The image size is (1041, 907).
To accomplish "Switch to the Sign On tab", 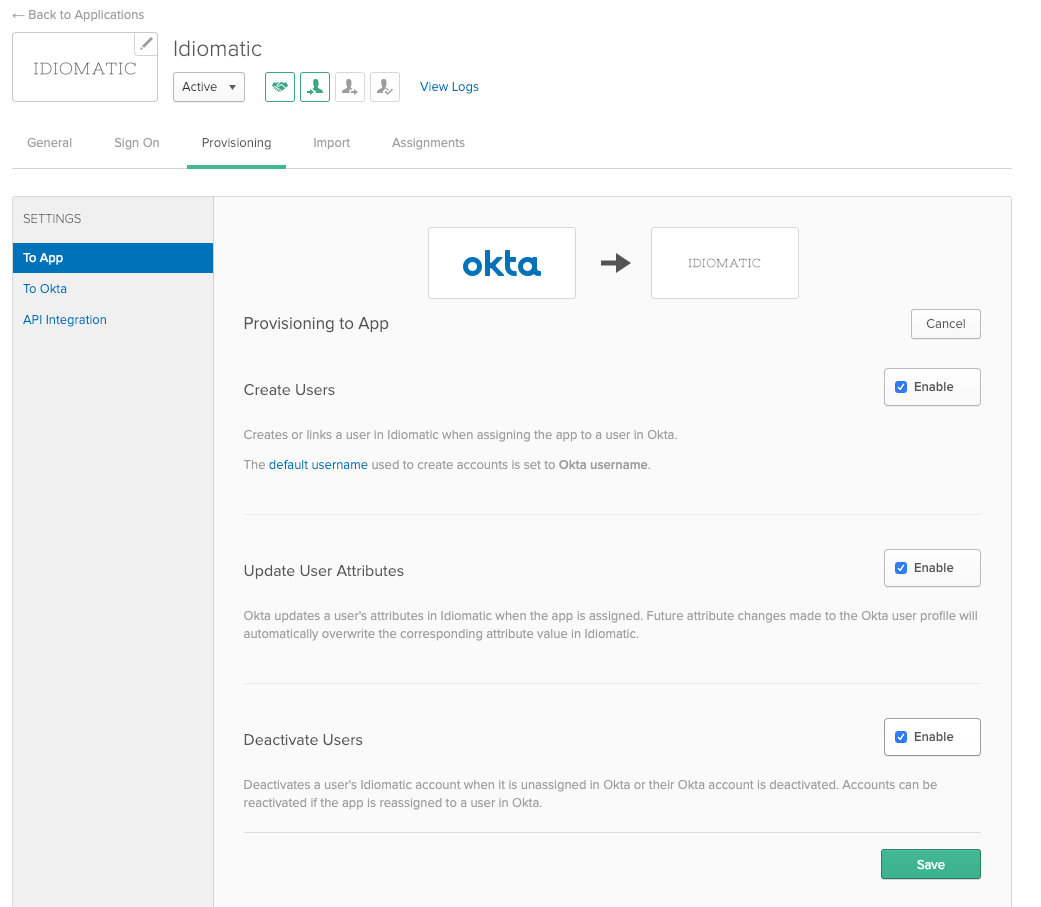I will coord(137,143).
